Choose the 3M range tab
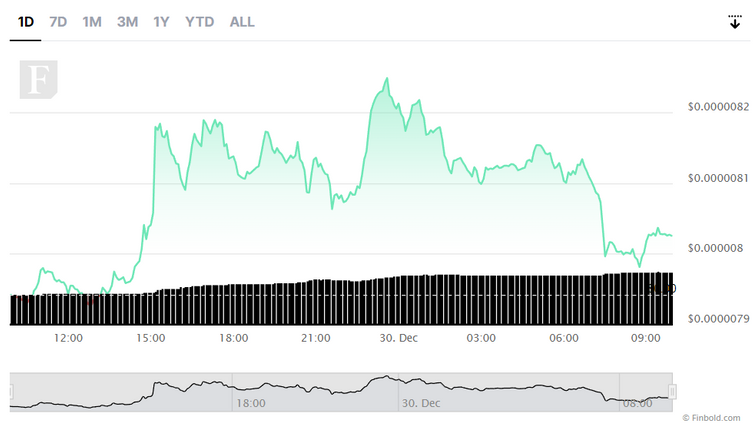The width and height of the screenshot is (753, 428). click(x=127, y=22)
